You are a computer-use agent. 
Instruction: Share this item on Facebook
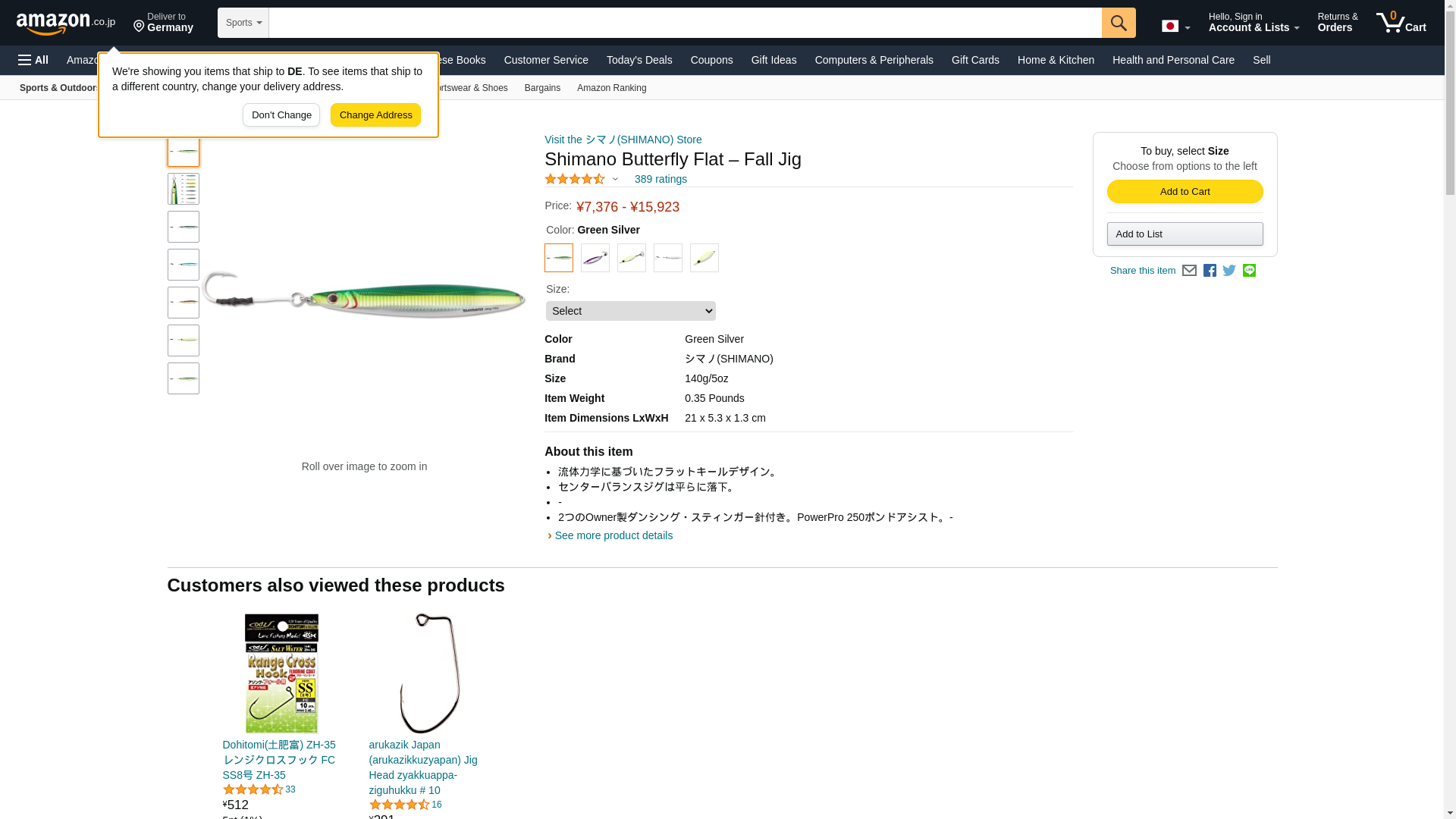pyautogui.click(x=1210, y=271)
